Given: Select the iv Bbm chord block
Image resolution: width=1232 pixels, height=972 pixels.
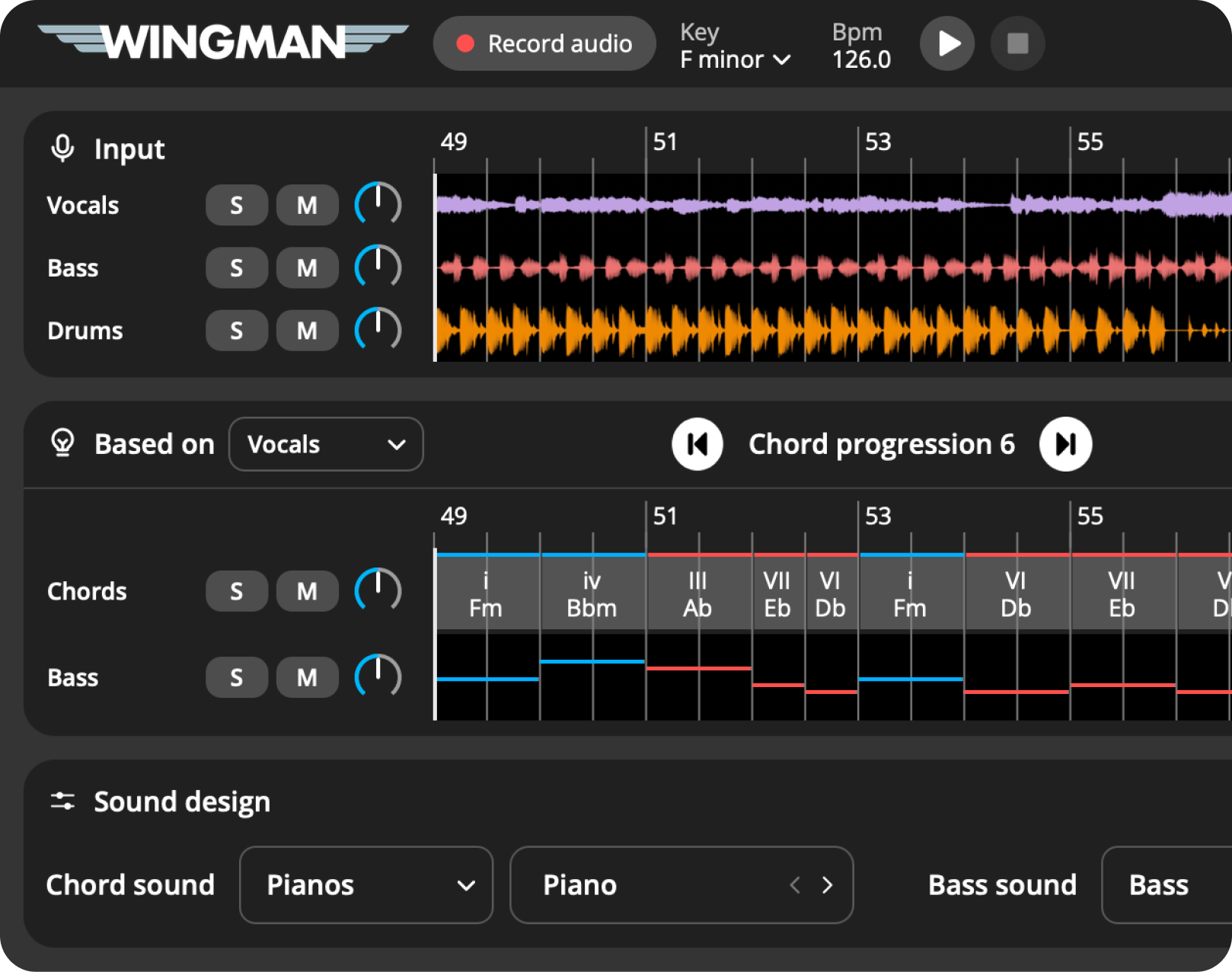Looking at the screenshot, I should 592,594.
